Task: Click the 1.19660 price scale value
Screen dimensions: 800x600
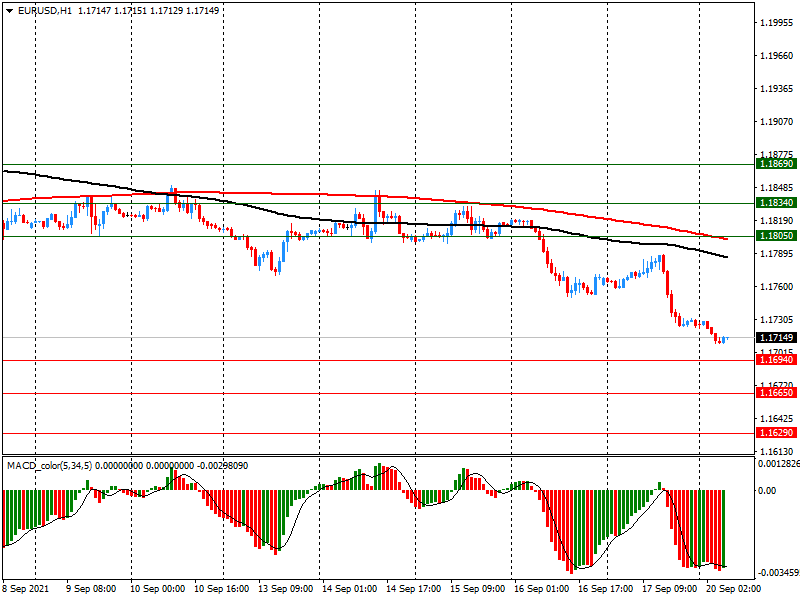Action: [x=777, y=56]
